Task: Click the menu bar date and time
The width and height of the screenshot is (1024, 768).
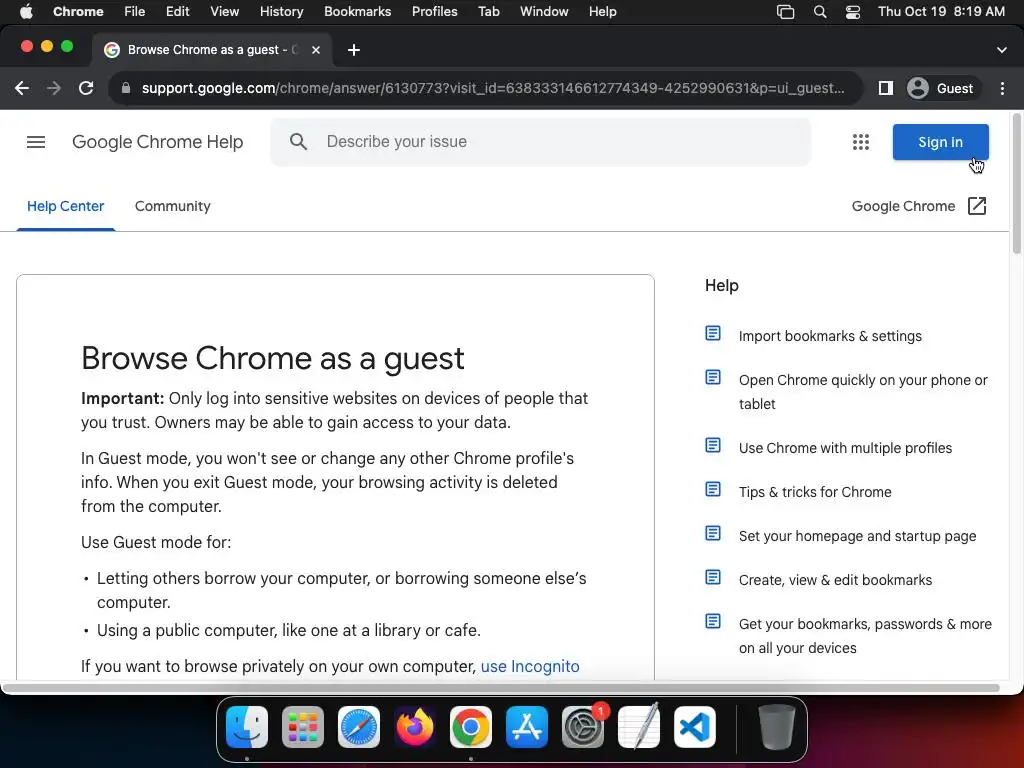Action: (941, 12)
